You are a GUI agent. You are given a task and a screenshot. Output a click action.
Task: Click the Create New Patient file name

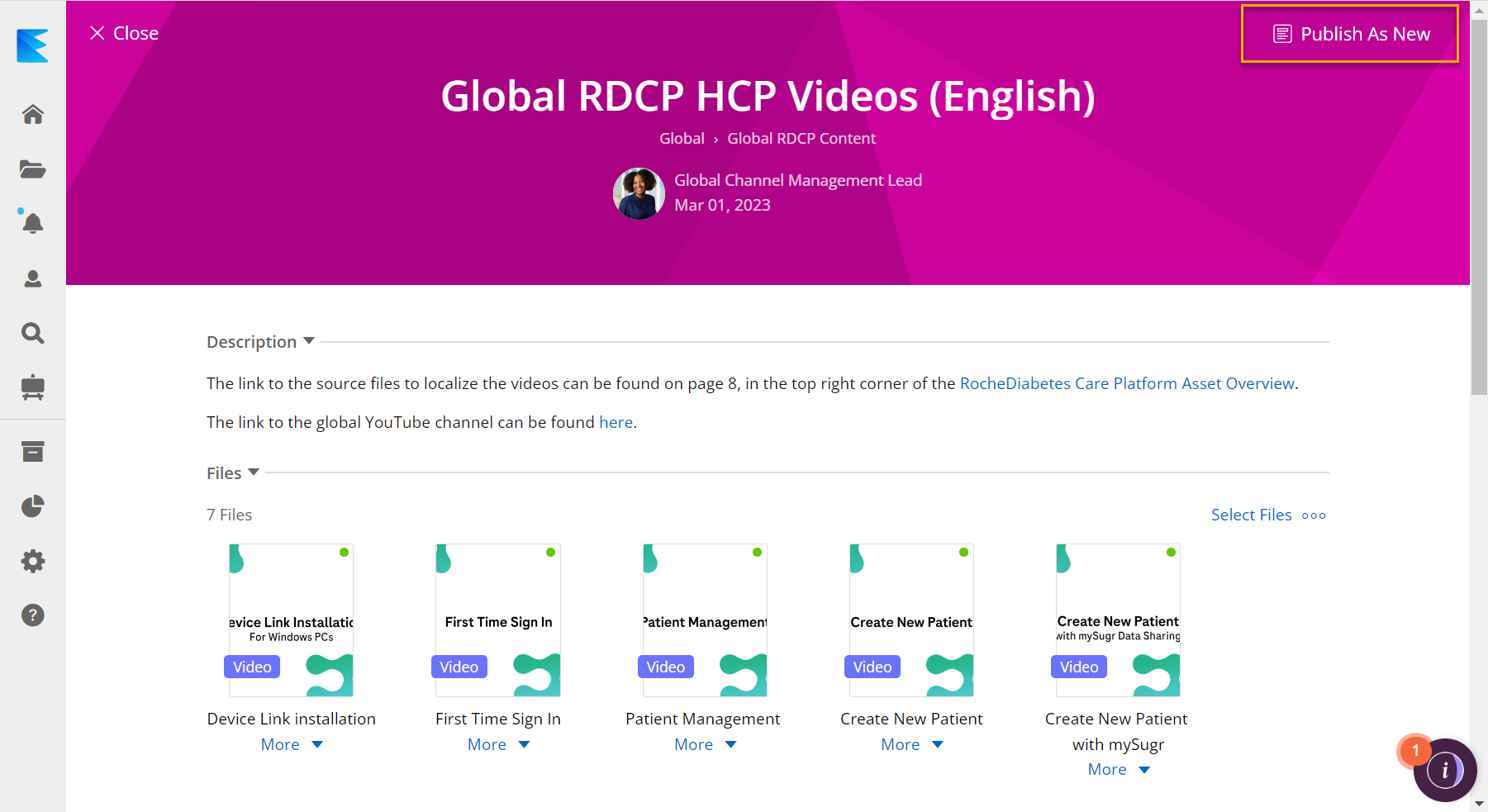[x=911, y=719]
